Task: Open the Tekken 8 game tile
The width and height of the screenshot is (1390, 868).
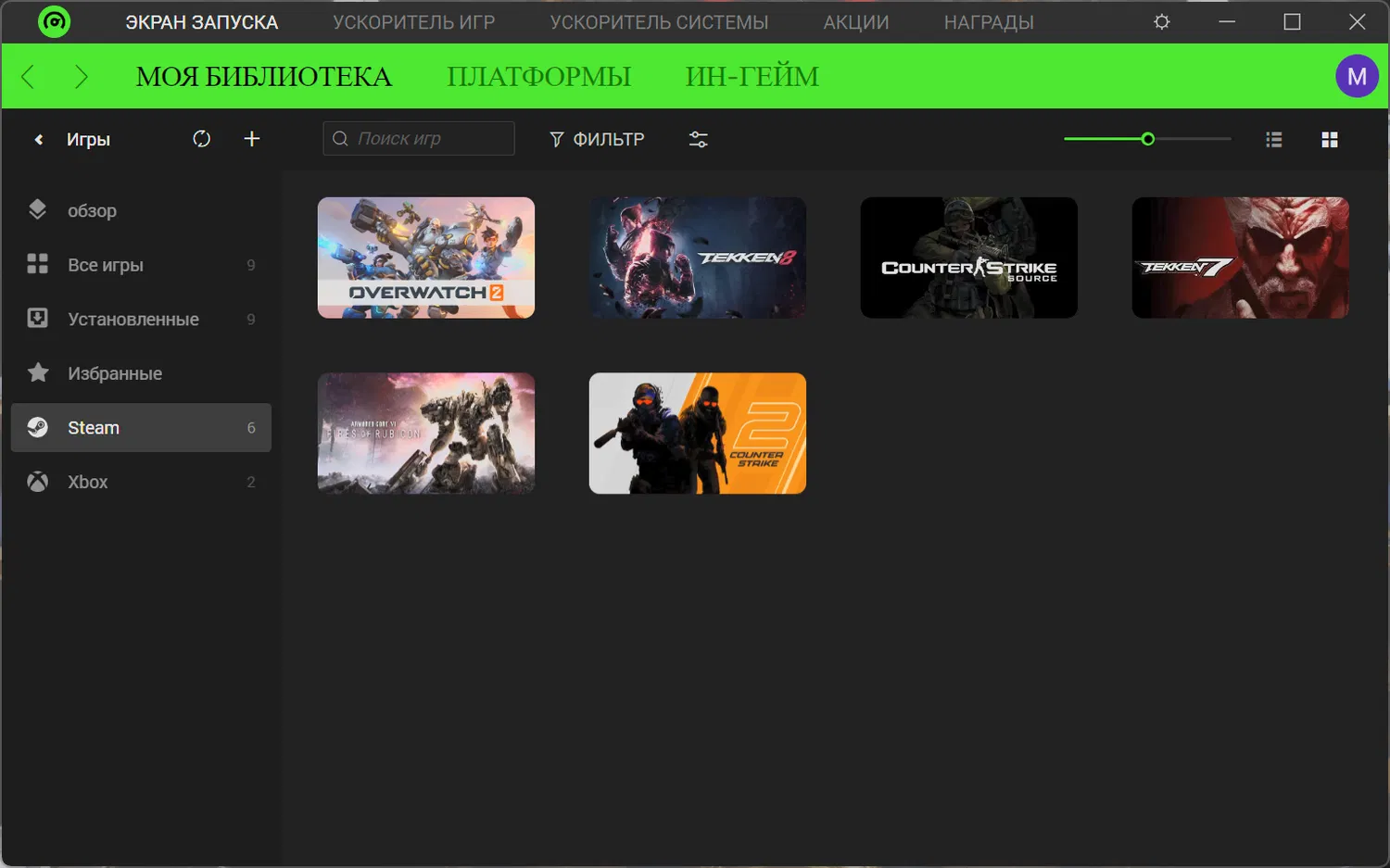Action: (x=698, y=258)
